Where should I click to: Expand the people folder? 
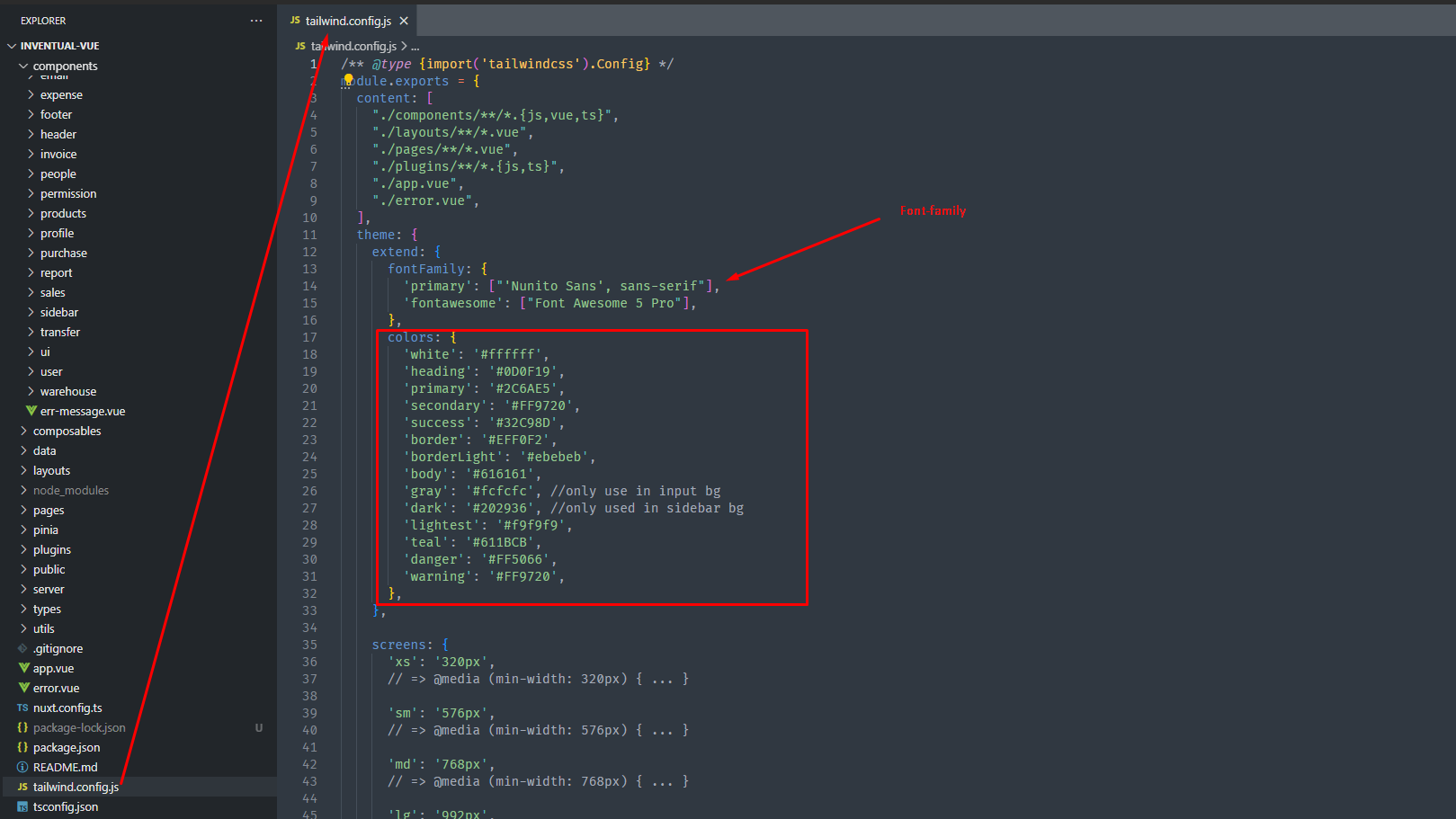click(x=58, y=174)
